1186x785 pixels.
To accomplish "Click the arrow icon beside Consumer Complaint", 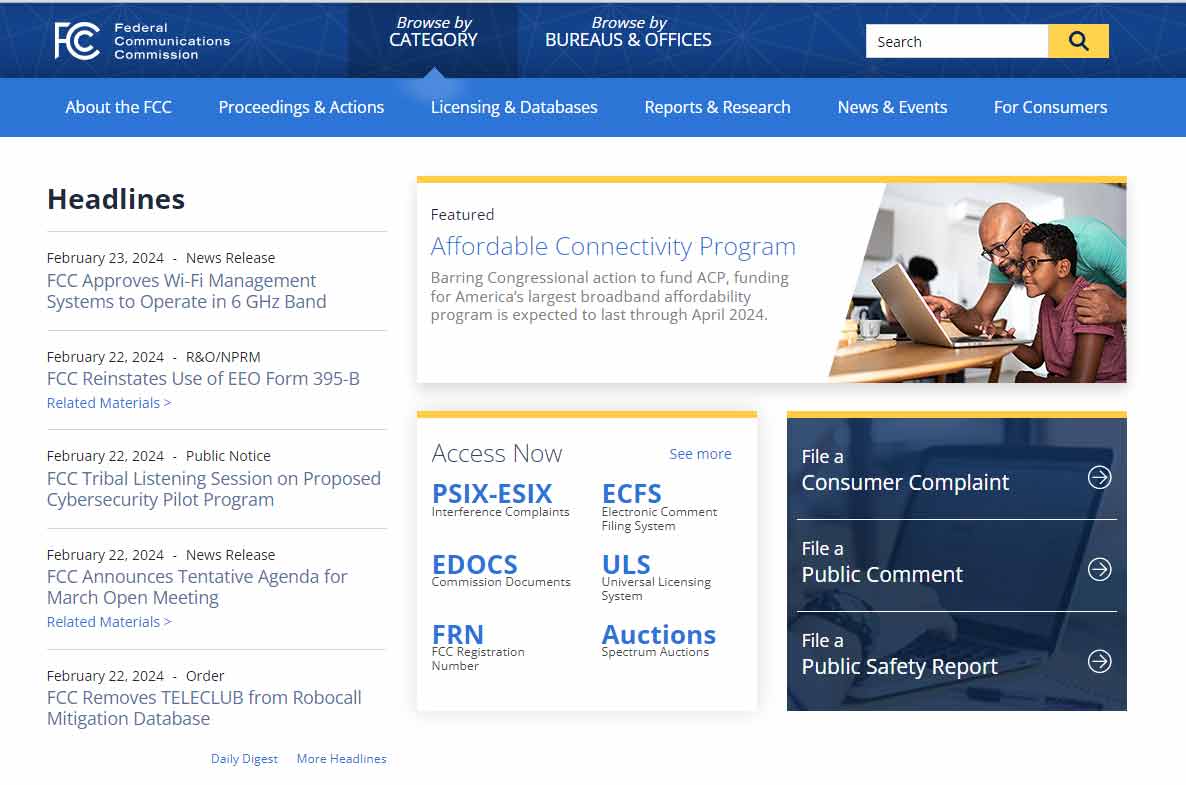I will coord(1099,477).
